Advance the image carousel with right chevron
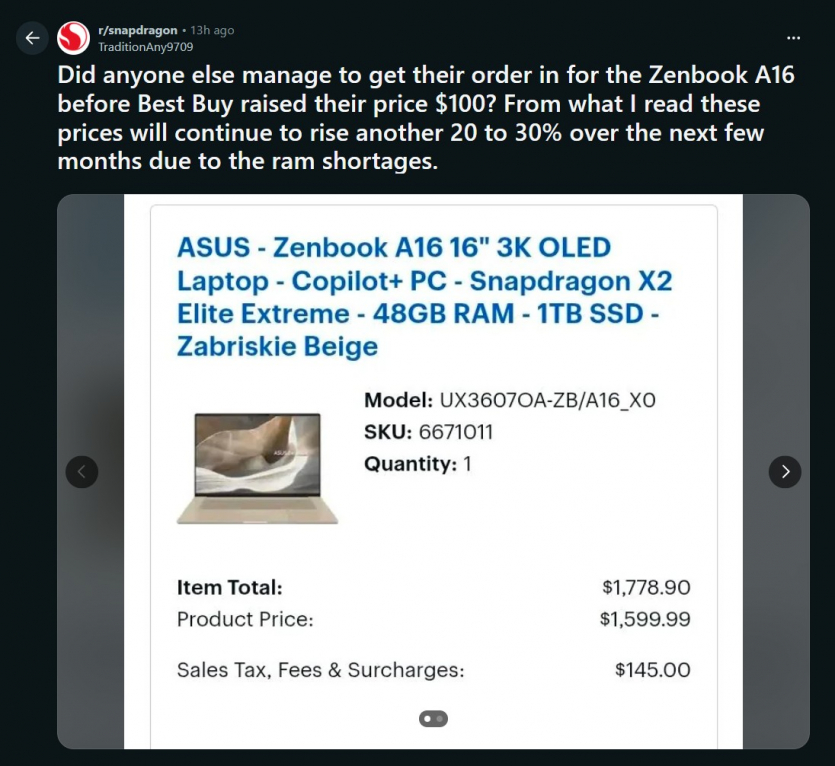The height and width of the screenshot is (766, 835). [x=786, y=471]
